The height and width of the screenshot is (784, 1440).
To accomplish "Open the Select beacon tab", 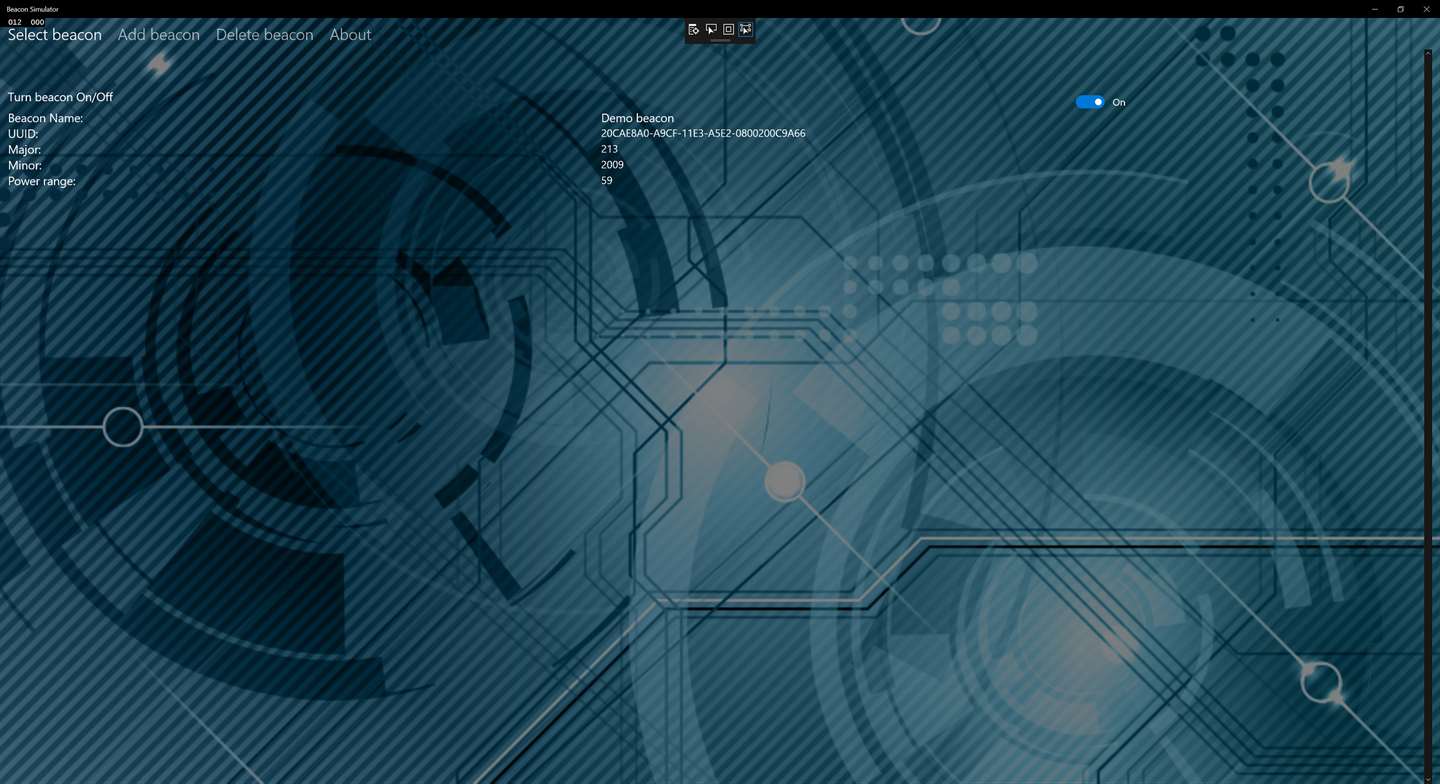I will [x=55, y=34].
